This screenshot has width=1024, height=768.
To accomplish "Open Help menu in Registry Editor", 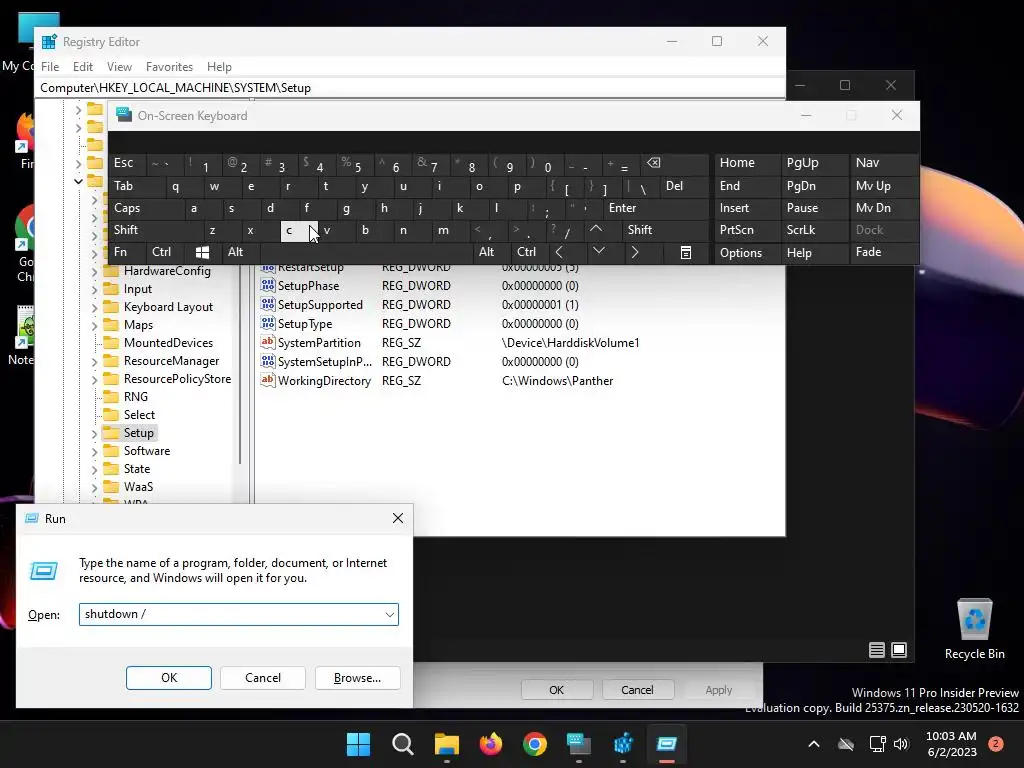I will coord(219,67).
